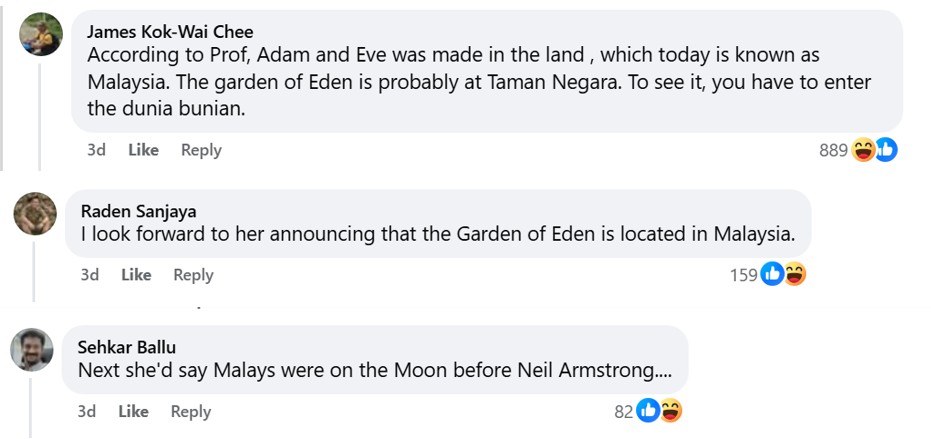Screen dimensions: 931x439
Task: Like Raden Sanjaya's comment
Action: (x=136, y=275)
